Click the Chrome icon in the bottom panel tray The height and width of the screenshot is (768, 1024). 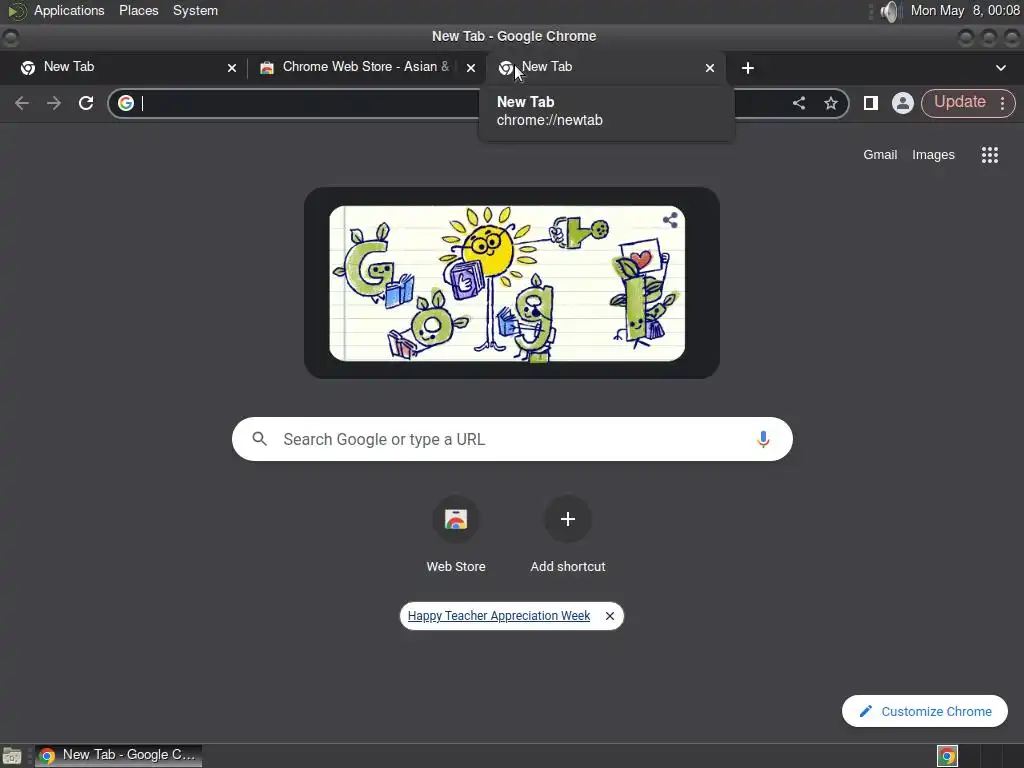(947, 756)
